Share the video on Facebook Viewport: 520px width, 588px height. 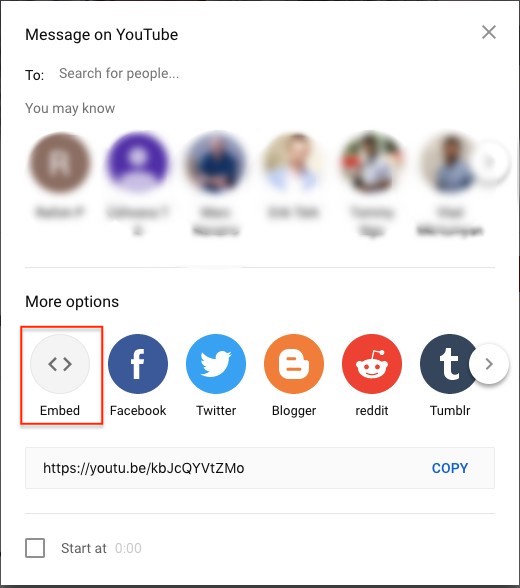pos(138,363)
